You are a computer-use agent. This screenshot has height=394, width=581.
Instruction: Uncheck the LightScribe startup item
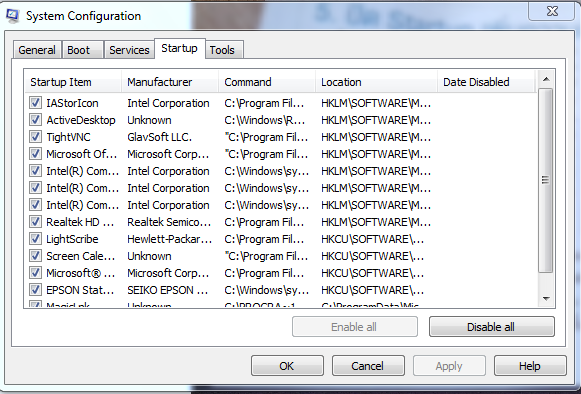coord(35,239)
